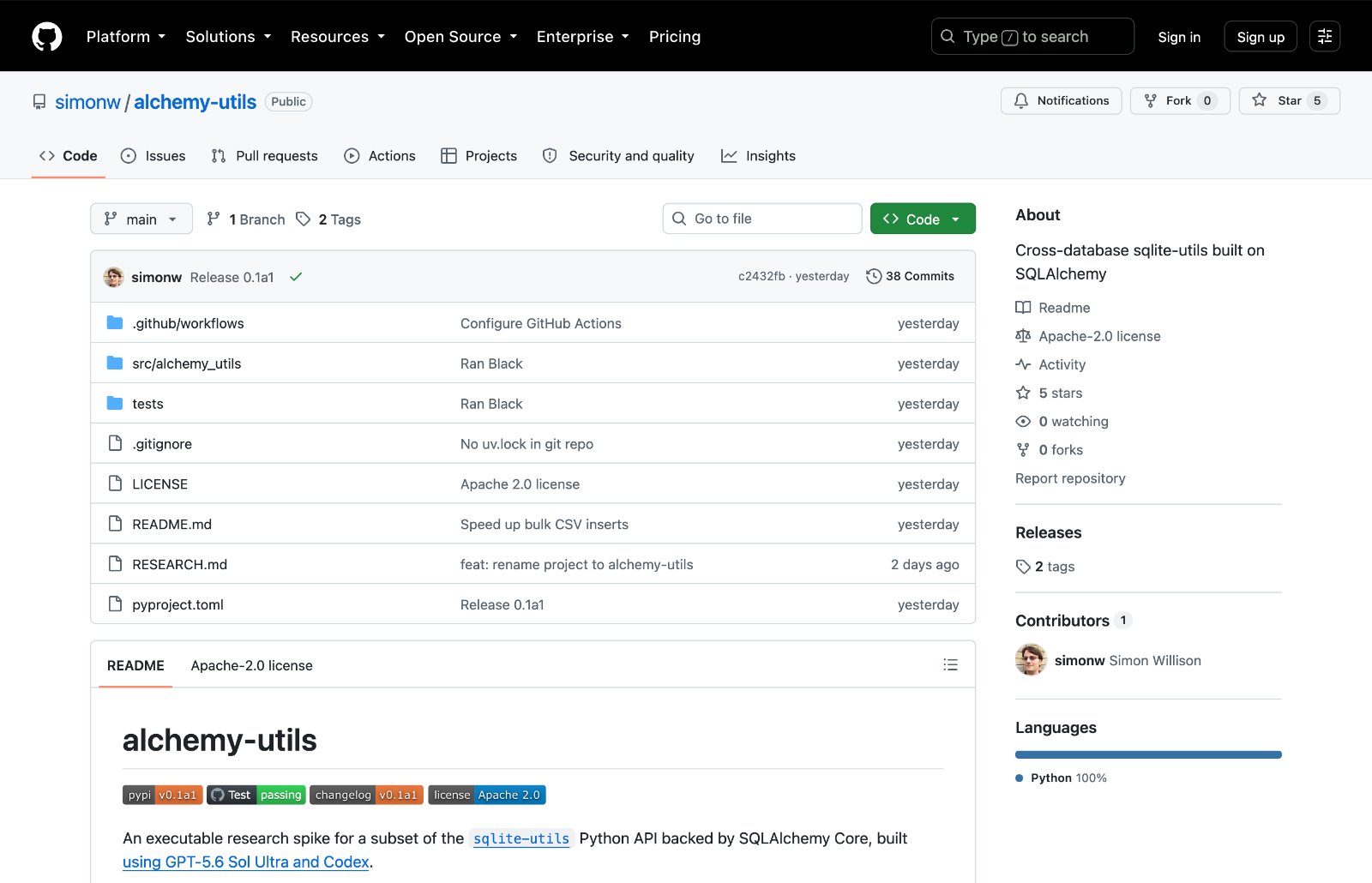
Task: Open the 38 Commits history
Action: (x=911, y=276)
